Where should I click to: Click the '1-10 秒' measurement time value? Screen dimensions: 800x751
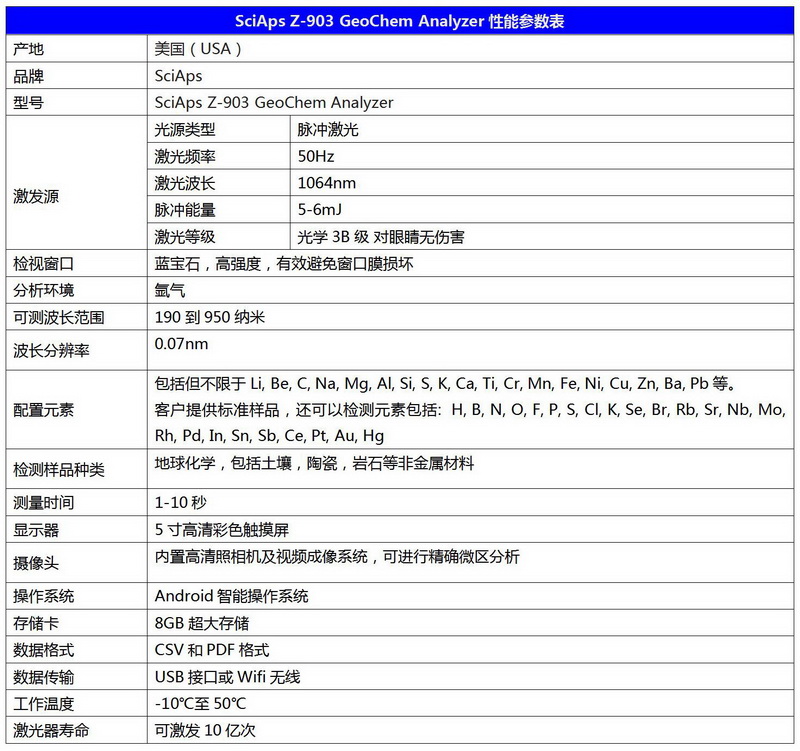[181, 502]
